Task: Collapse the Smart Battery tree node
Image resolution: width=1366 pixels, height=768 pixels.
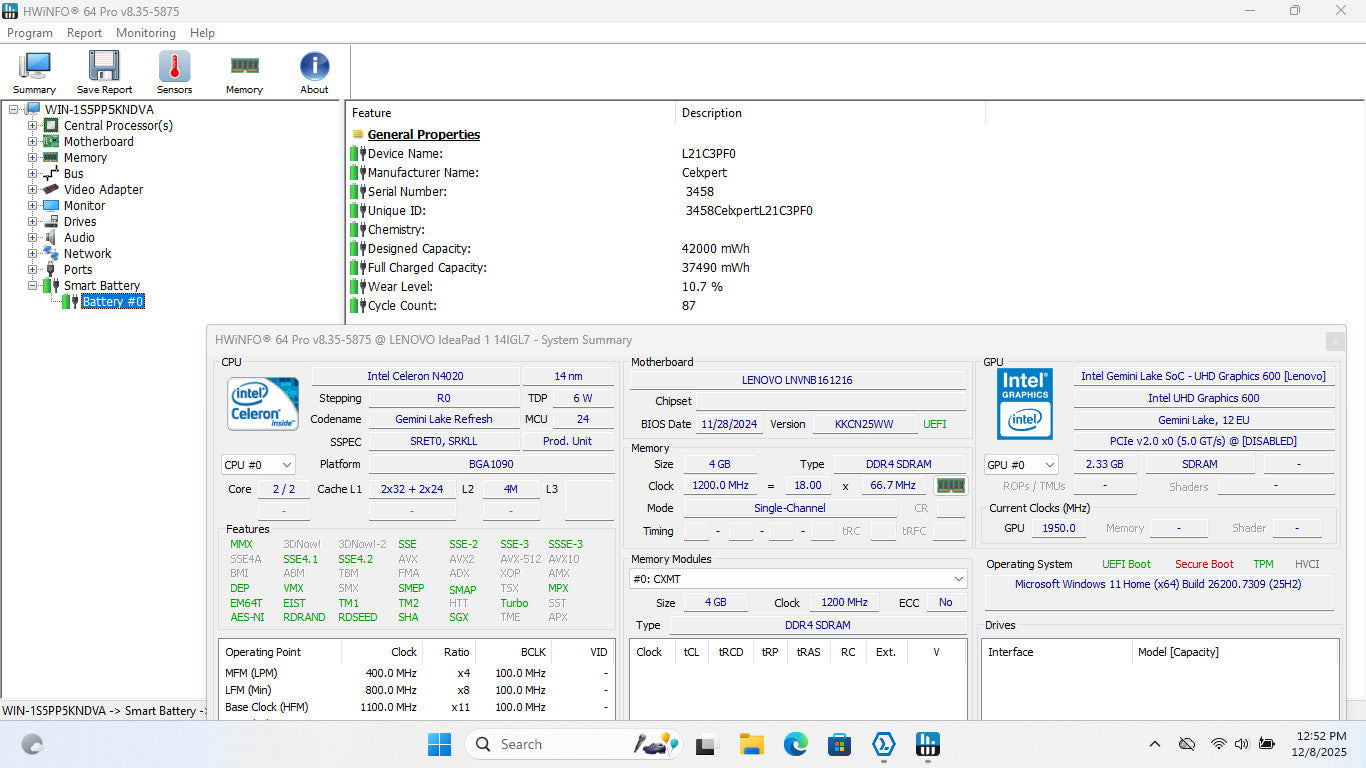Action: [x=32, y=286]
